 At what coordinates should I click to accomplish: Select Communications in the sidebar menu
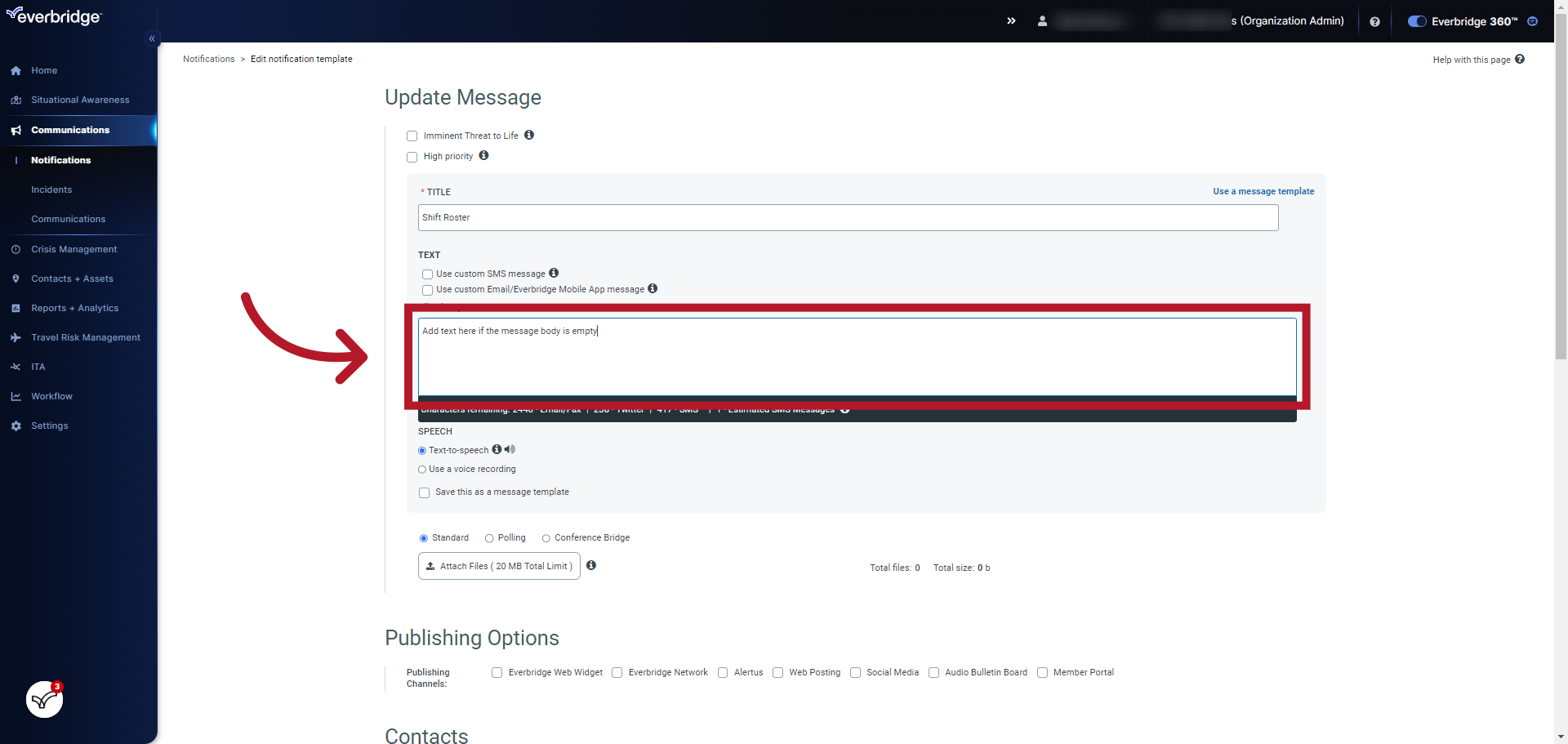[x=69, y=219]
